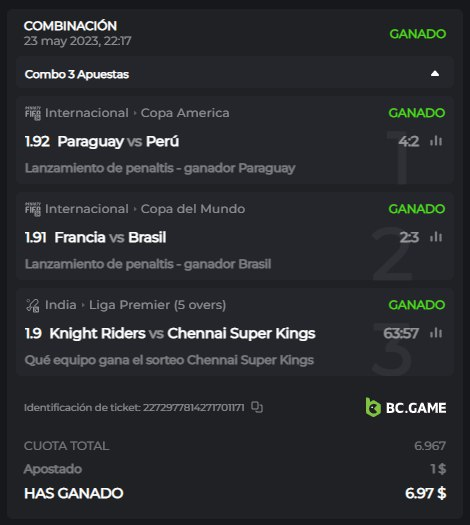Click the FIFA icon beside Copa del Mundo
Image resolution: width=470 pixels, height=525 pixels.
click(x=33, y=209)
